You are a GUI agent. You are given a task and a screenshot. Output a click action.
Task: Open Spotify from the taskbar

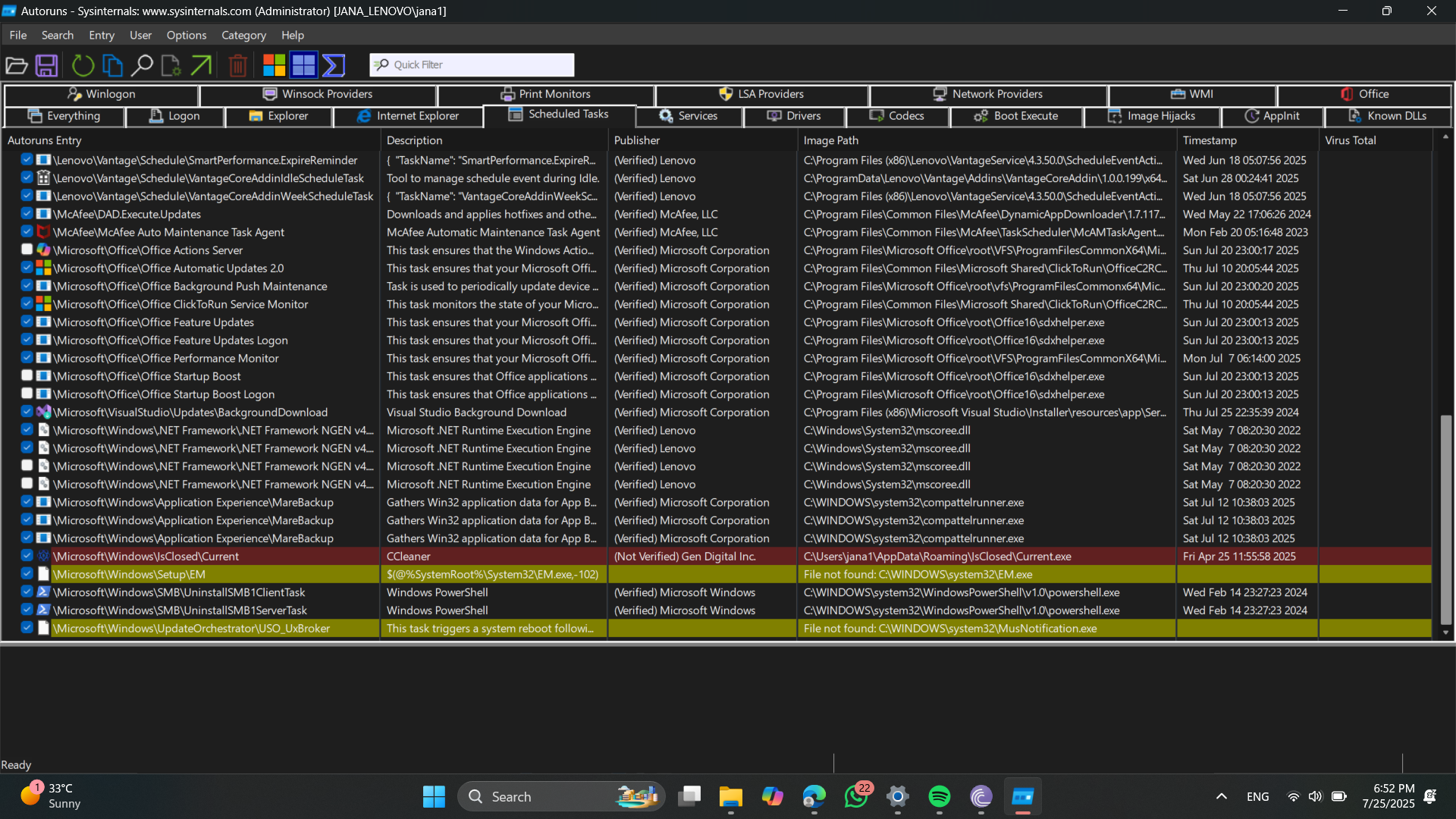tap(940, 796)
